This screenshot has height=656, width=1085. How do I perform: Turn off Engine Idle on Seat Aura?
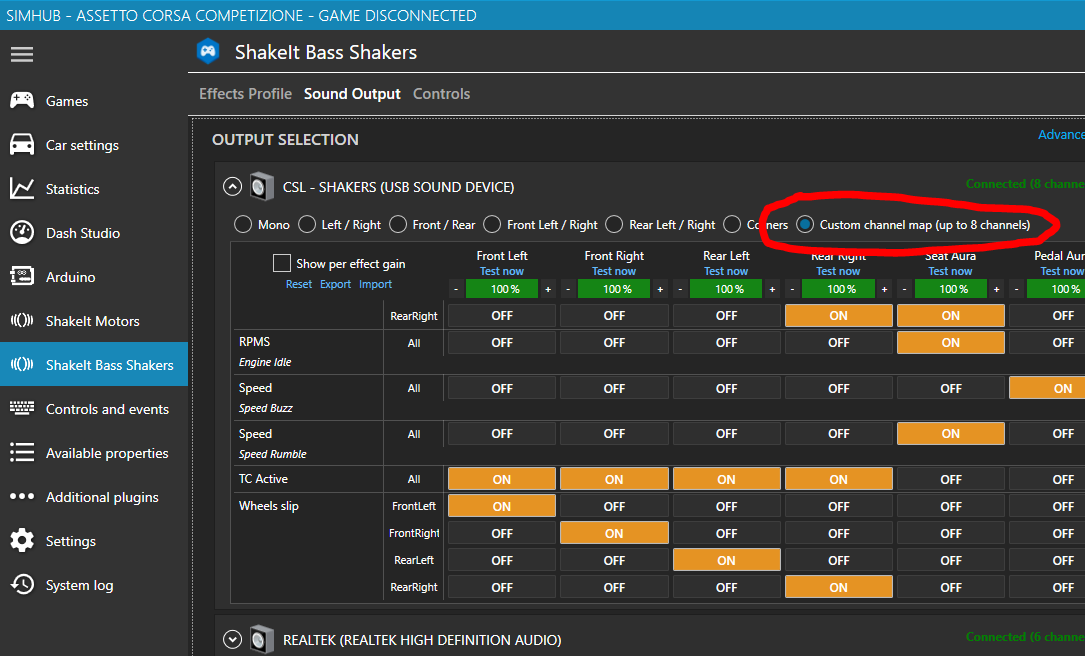(951, 343)
